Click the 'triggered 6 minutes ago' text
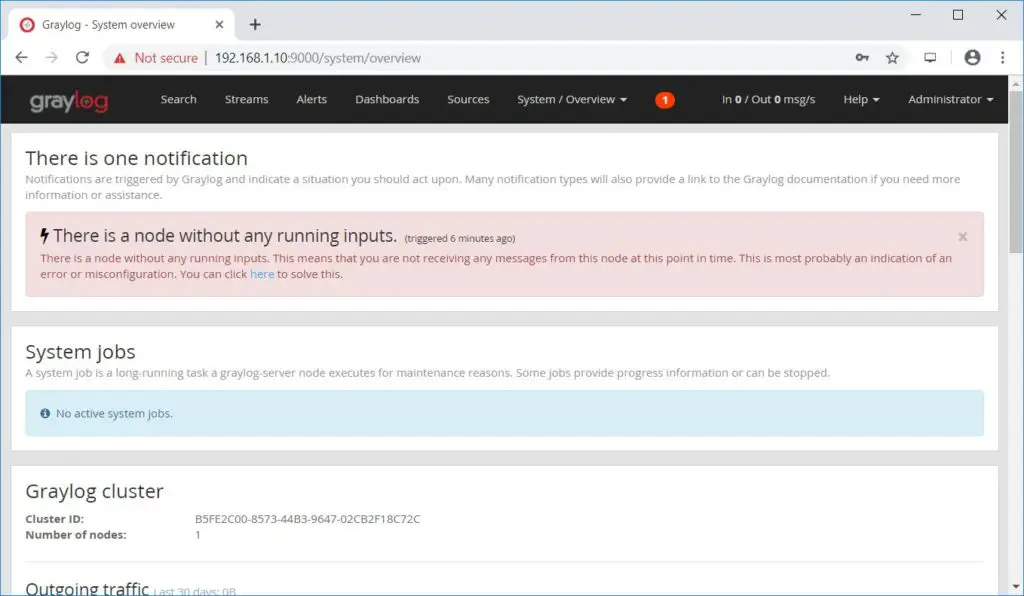The height and width of the screenshot is (596, 1024). pos(460,238)
